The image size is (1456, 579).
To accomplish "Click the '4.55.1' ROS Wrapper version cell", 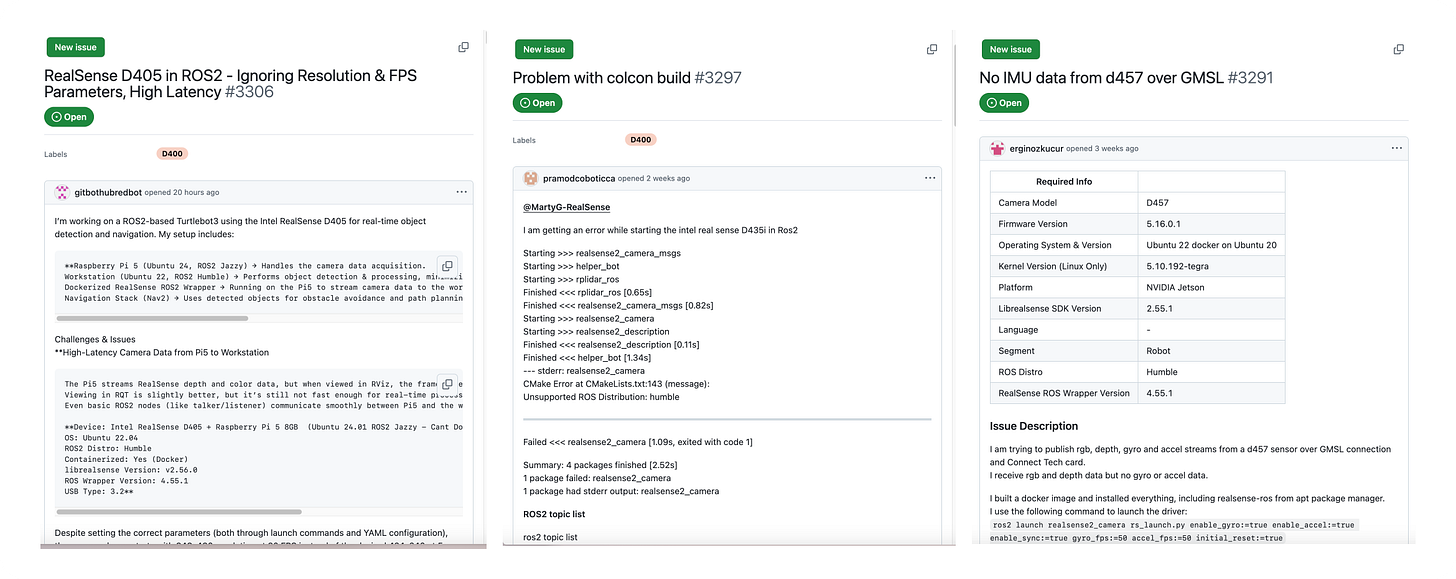I will pyautogui.click(x=1211, y=393).
